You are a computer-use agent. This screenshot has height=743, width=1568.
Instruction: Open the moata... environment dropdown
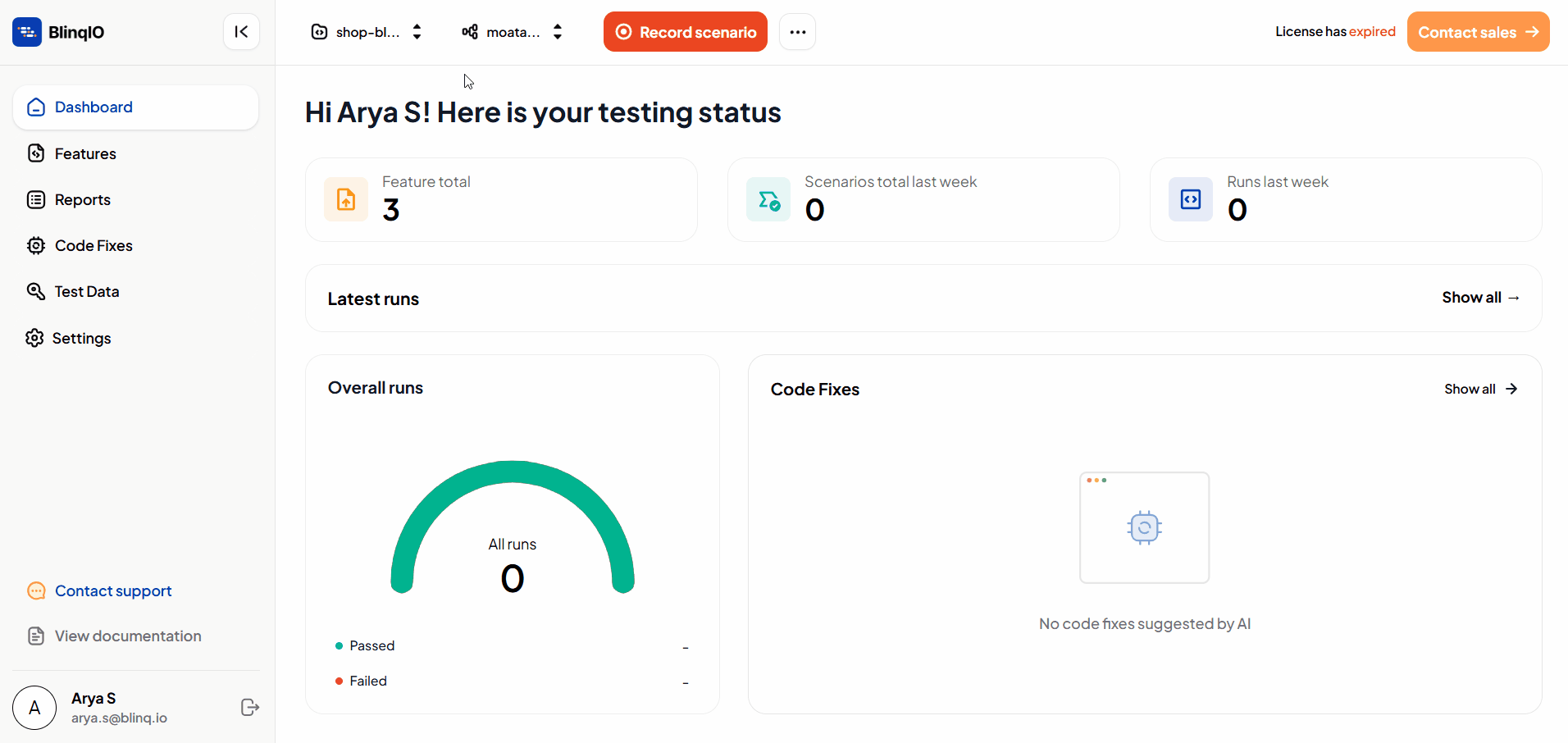point(513,32)
